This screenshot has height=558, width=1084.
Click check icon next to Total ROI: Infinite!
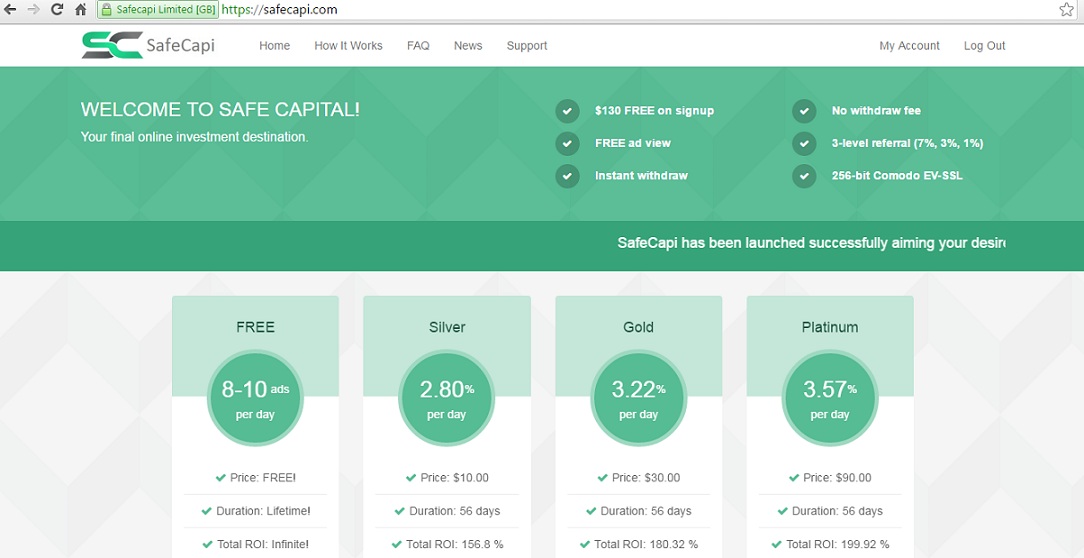[x=207, y=544]
